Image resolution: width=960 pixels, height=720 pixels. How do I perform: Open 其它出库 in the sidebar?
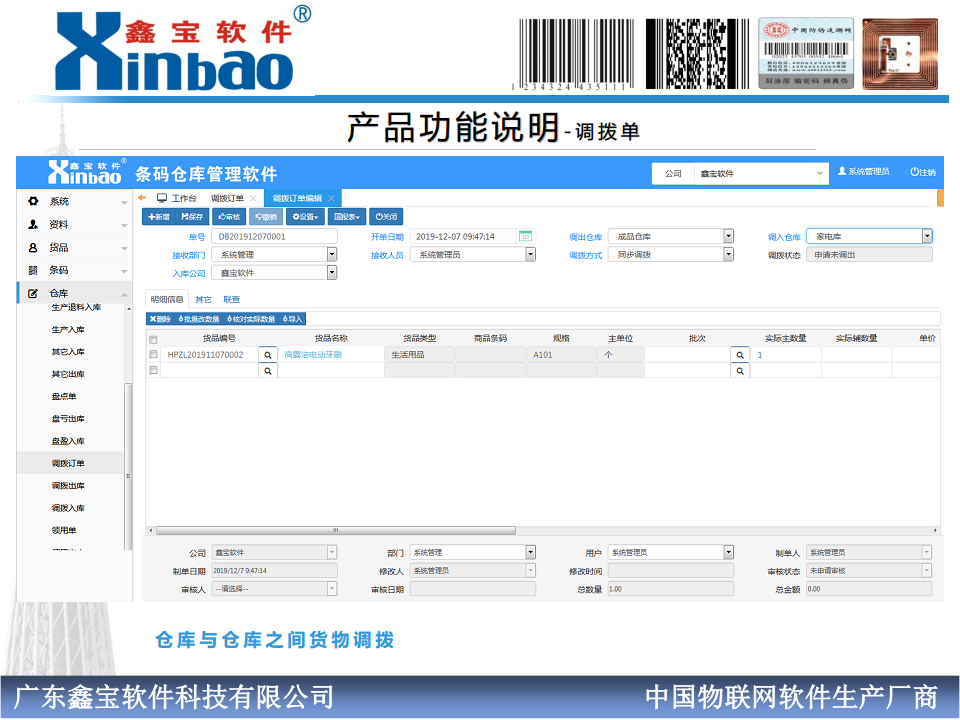(x=68, y=374)
